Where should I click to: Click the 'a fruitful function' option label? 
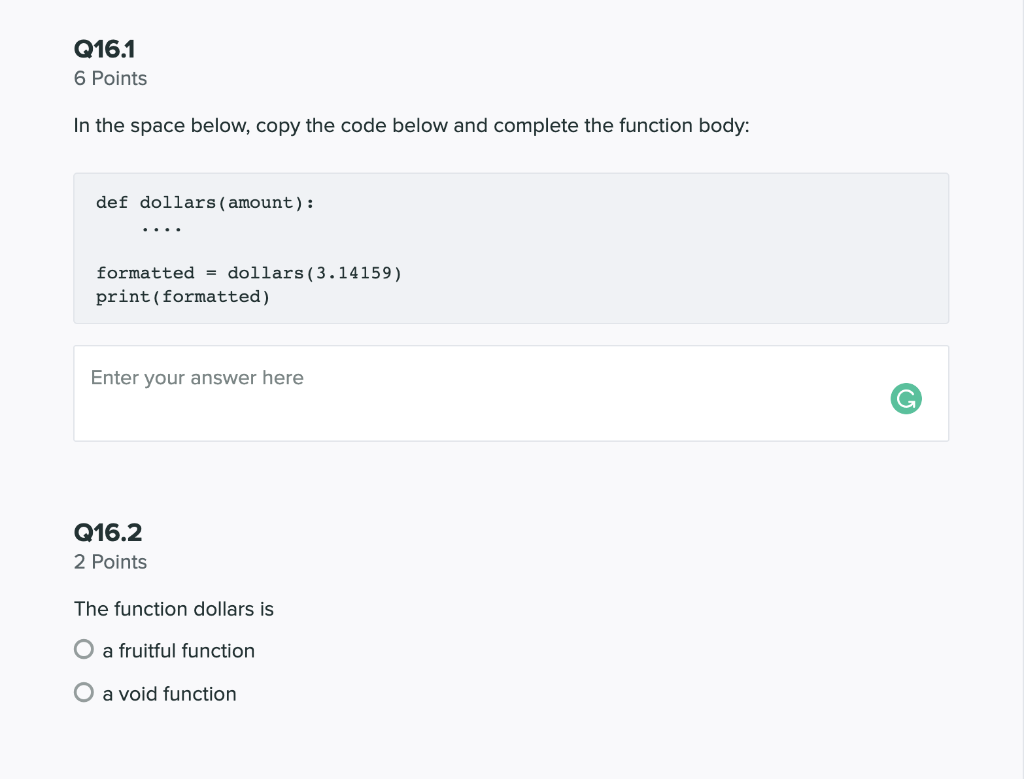(177, 650)
